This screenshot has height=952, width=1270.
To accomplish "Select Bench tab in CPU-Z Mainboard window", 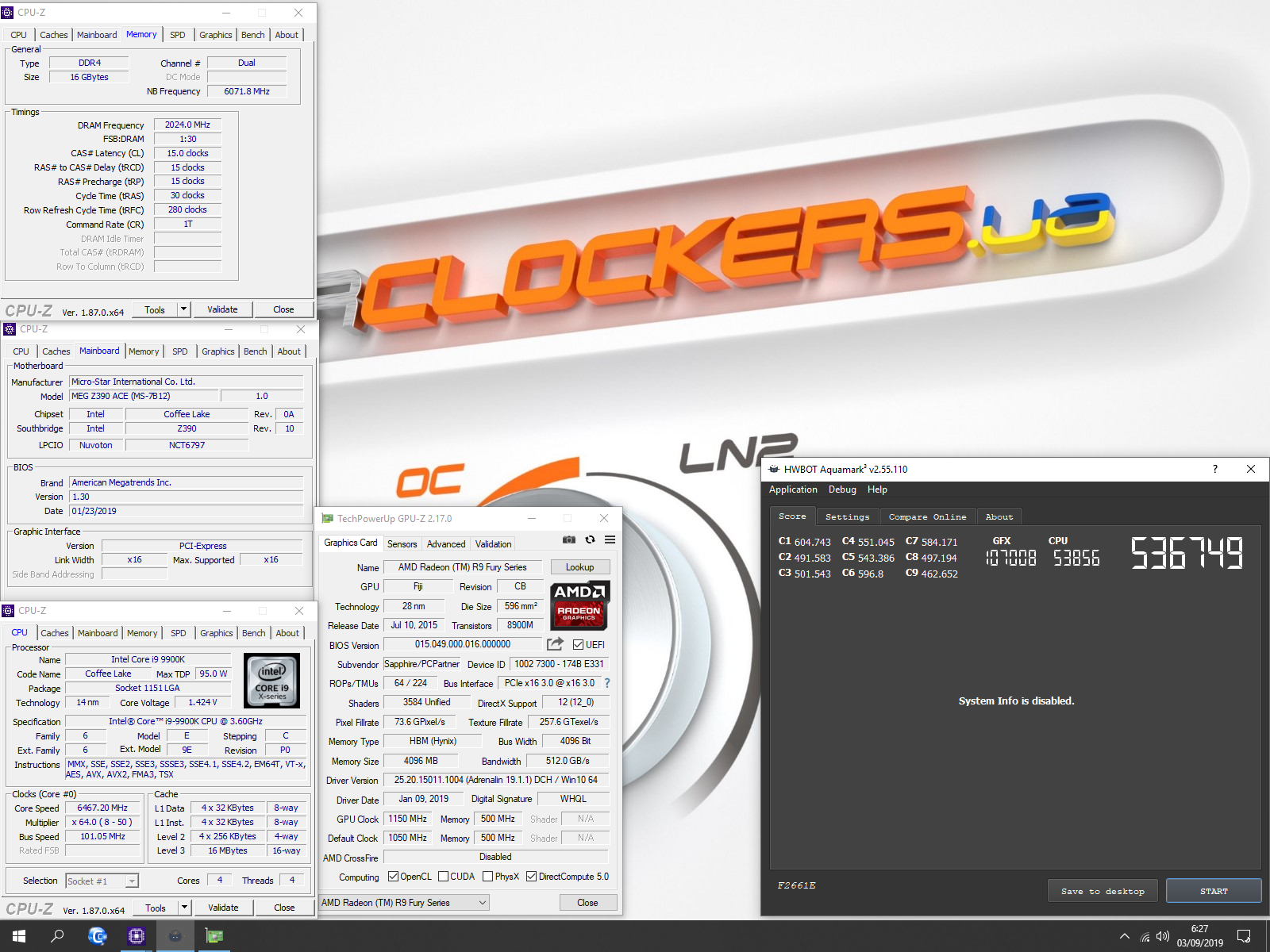I will tap(256, 351).
